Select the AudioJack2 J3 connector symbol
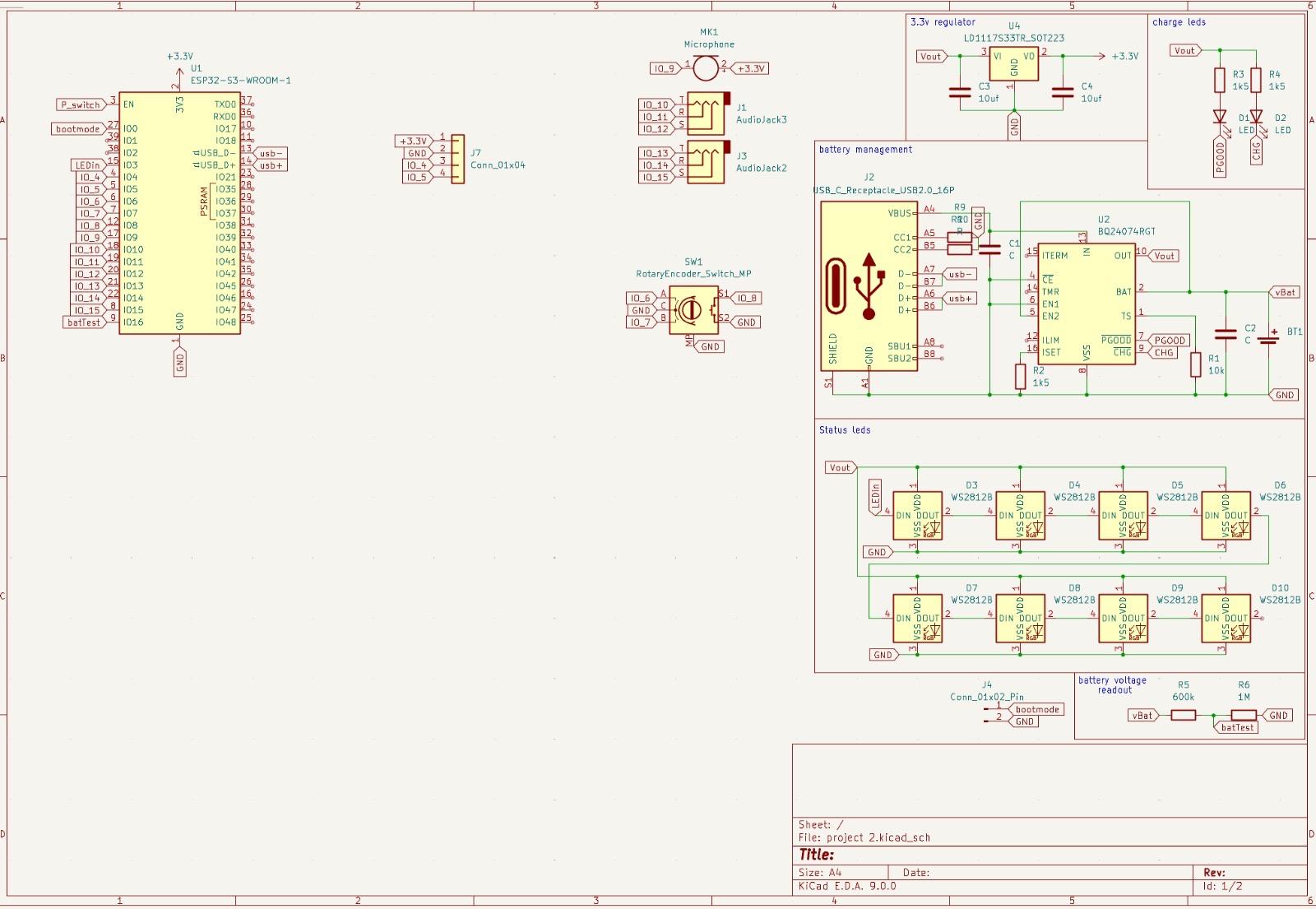 pos(706,162)
